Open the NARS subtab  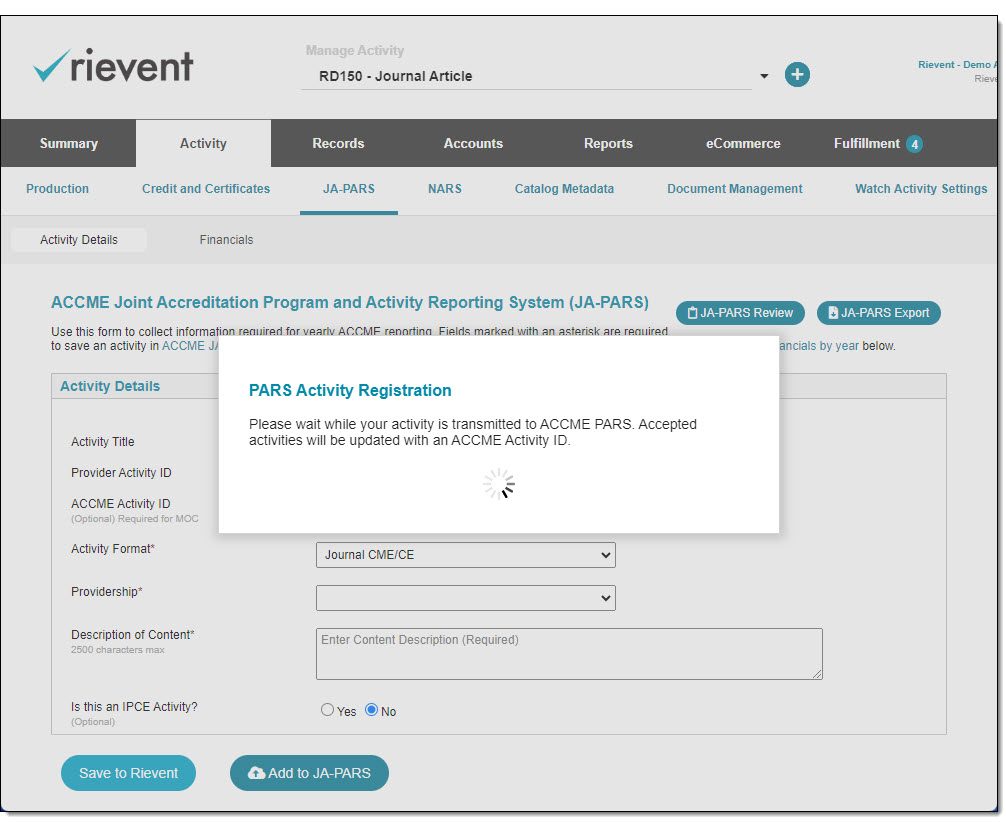click(445, 189)
